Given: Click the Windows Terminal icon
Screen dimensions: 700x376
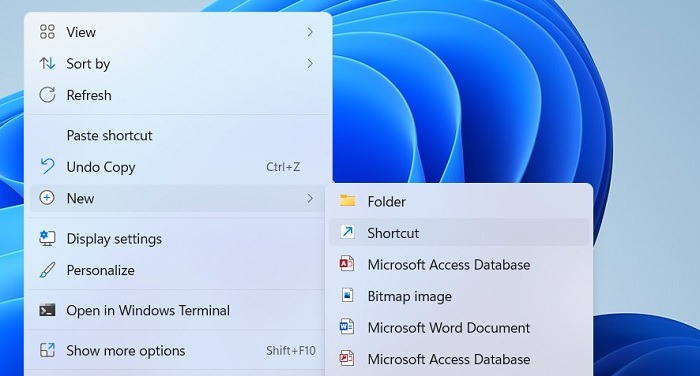Looking at the screenshot, I should pyautogui.click(x=47, y=310).
